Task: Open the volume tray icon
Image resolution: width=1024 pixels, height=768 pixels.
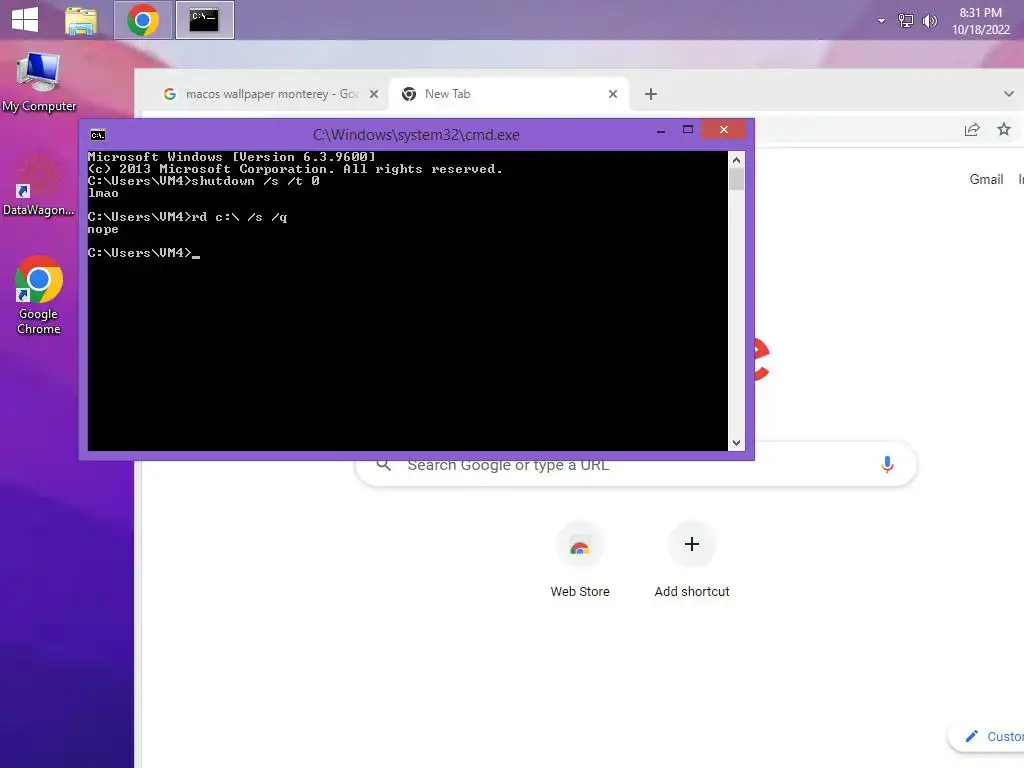Action: 929,21
